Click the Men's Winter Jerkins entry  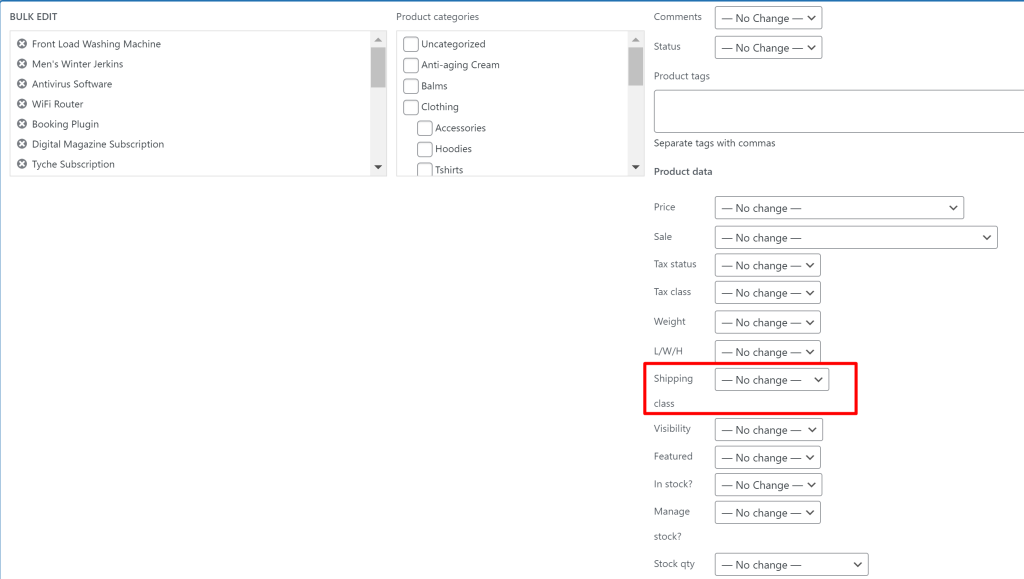tap(77, 64)
